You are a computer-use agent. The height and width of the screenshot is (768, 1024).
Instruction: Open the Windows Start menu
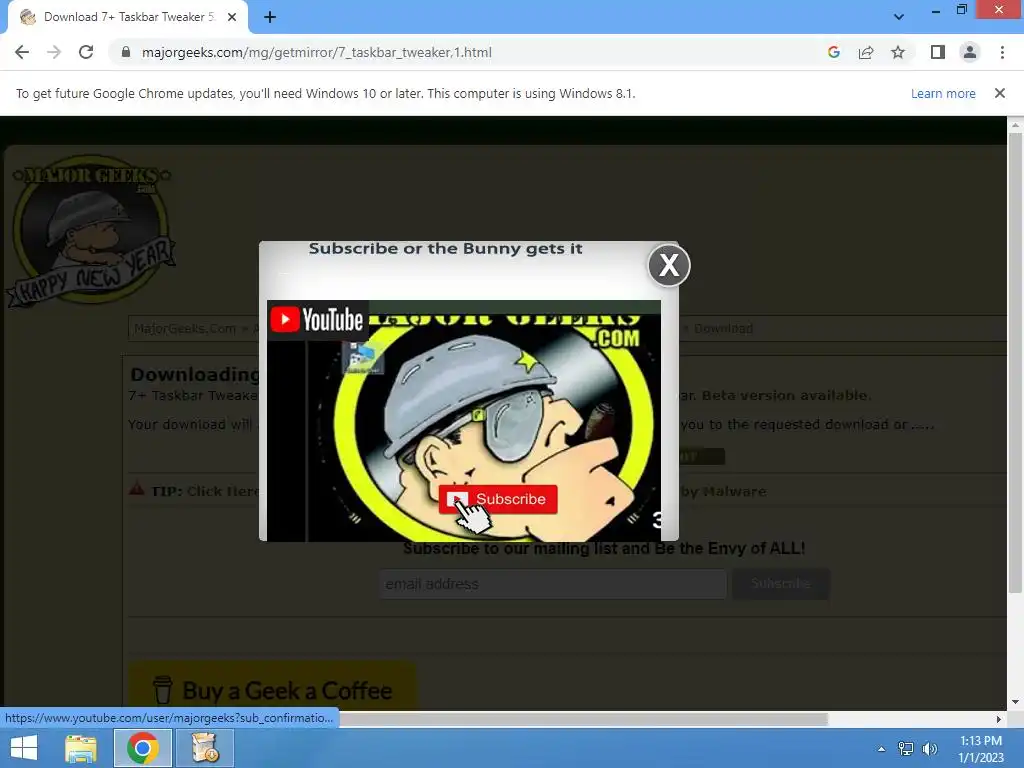(24, 748)
